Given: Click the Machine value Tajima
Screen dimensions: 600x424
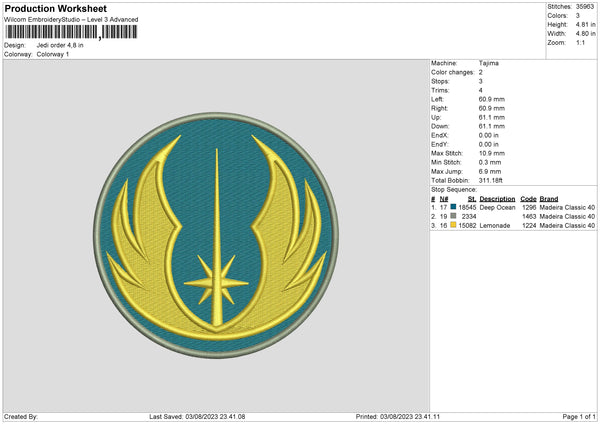Looking at the screenshot, I should [489, 63].
